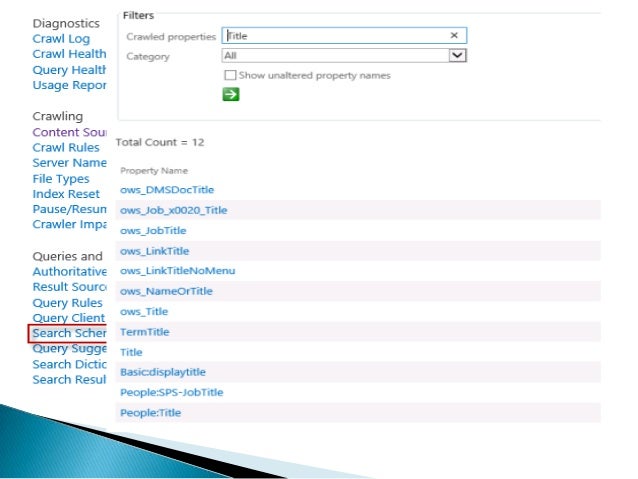This screenshot has height=479, width=638.
Task: Open Query Client Types link
Action: (x=69, y=318)
